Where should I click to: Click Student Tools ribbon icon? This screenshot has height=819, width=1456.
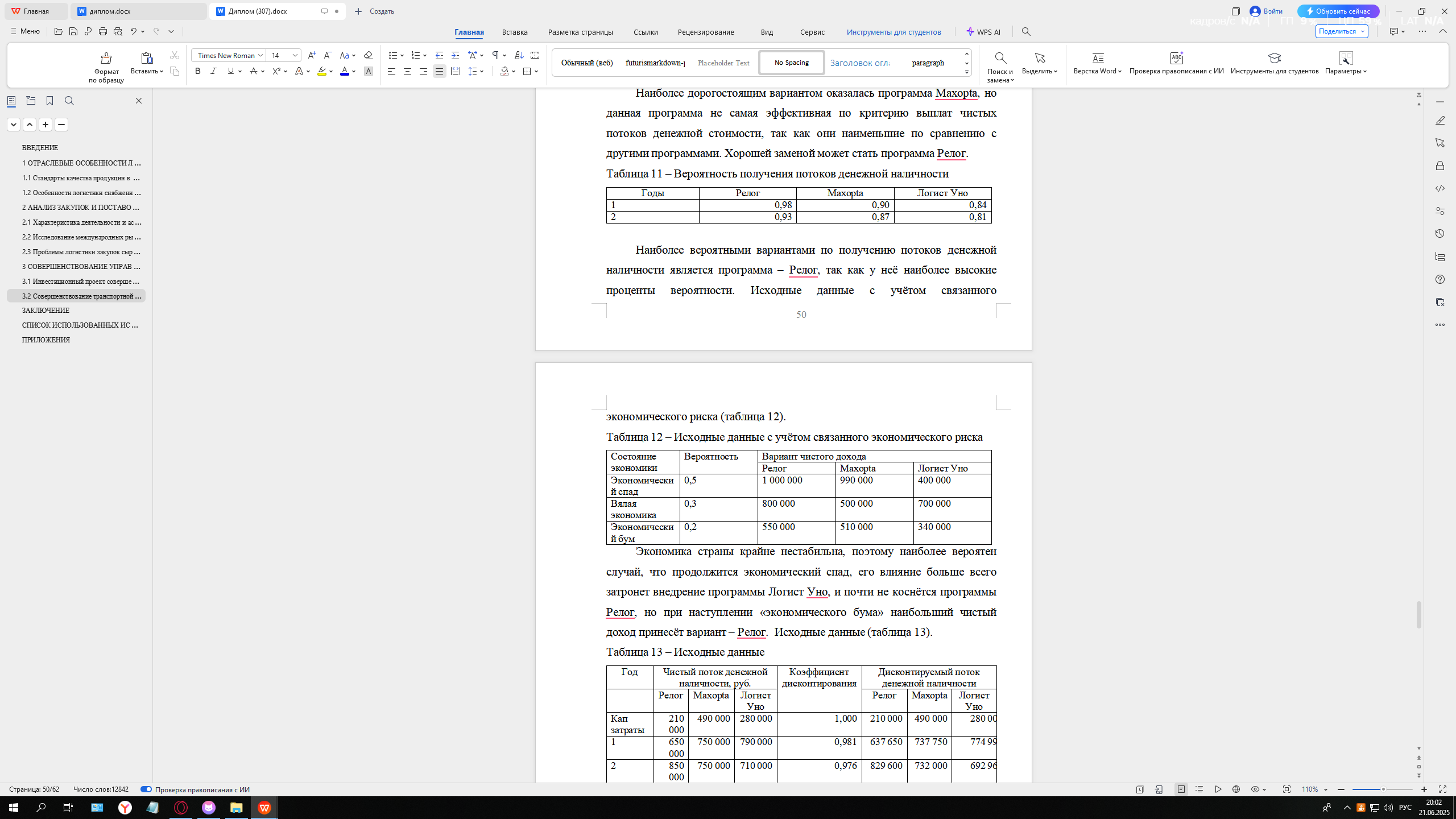(1275, 63)
